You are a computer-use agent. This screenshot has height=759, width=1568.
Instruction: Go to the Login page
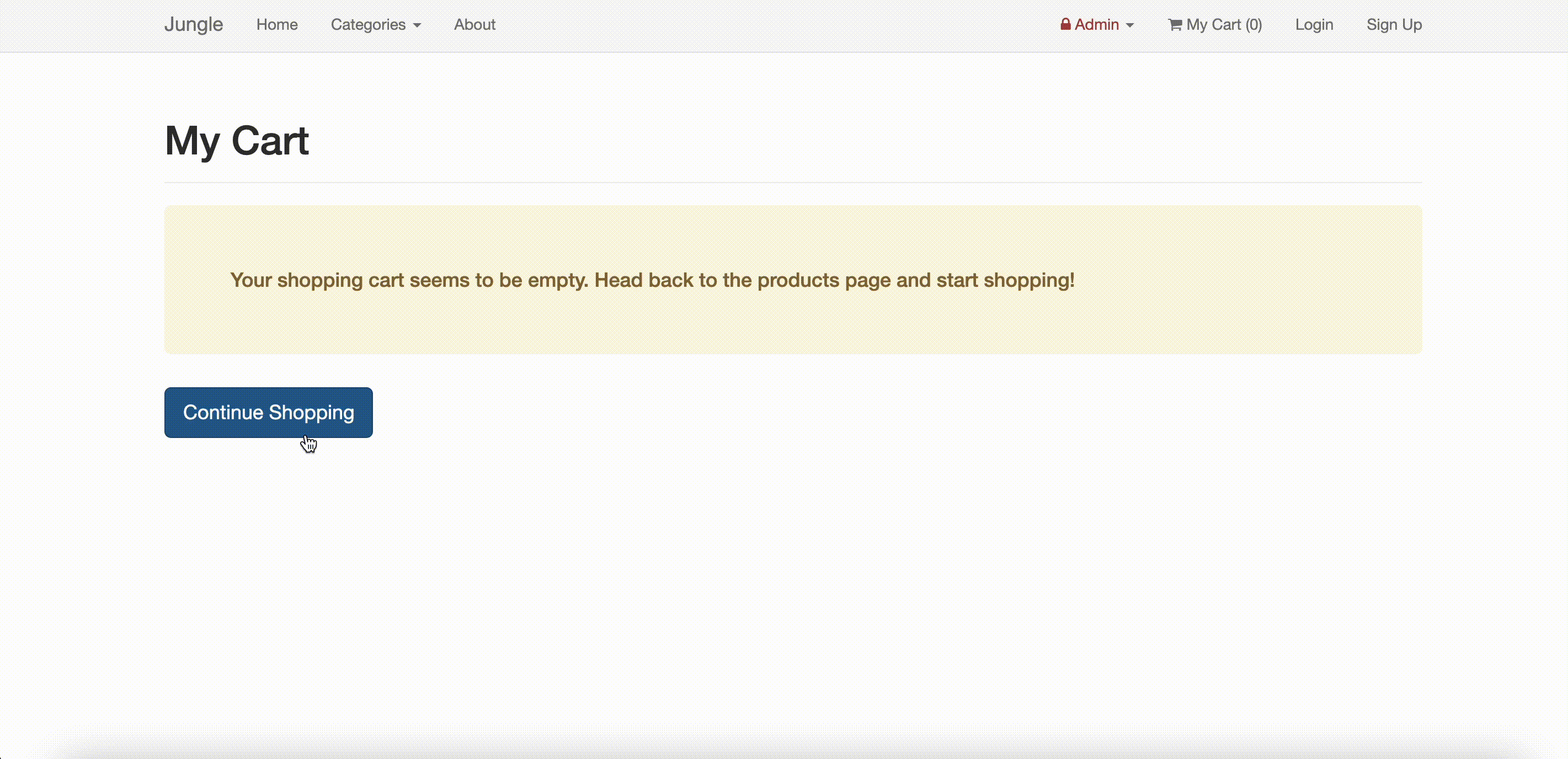pos(1314,24)
